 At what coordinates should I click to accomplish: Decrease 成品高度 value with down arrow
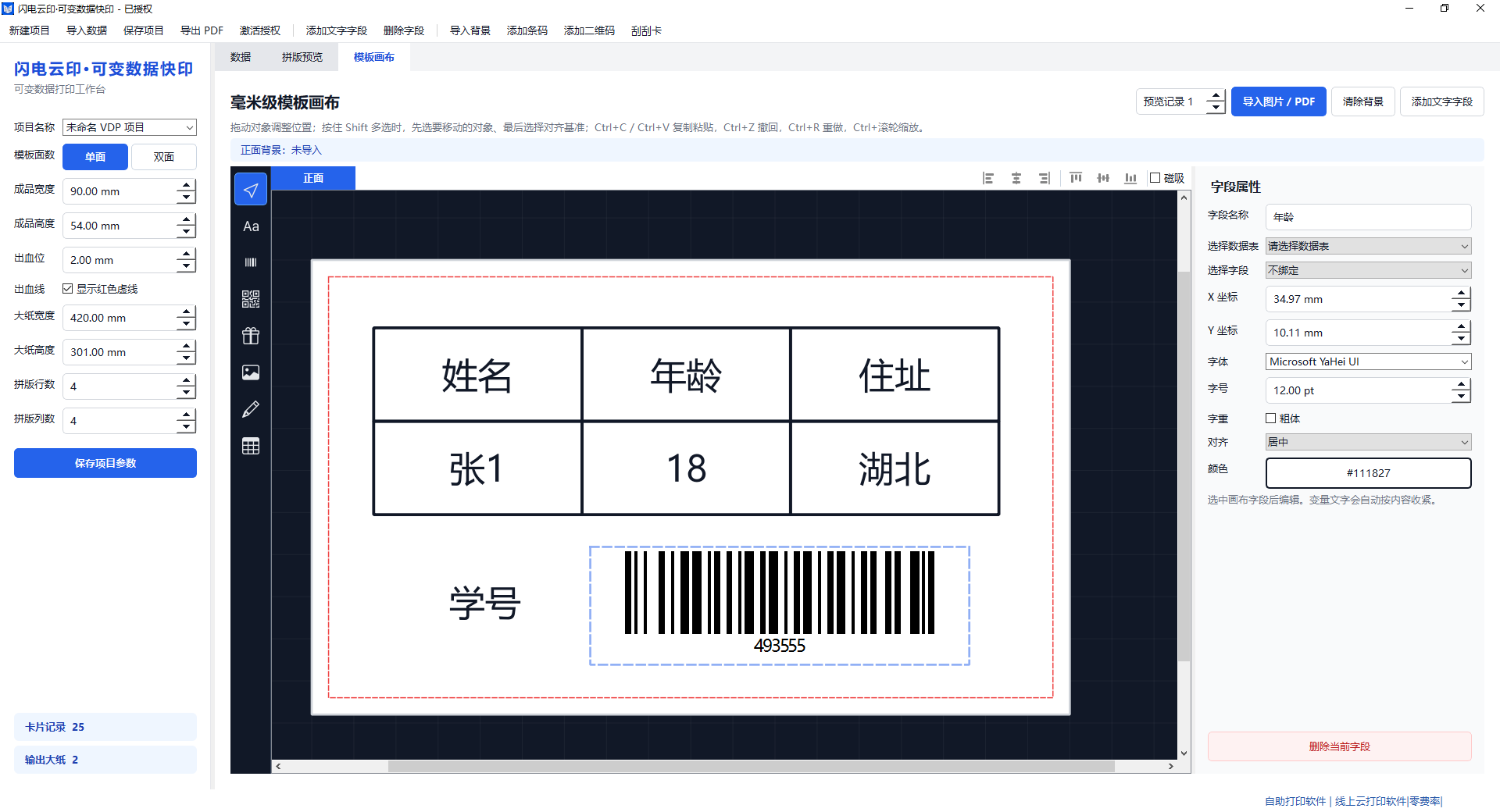coord(186,232)
